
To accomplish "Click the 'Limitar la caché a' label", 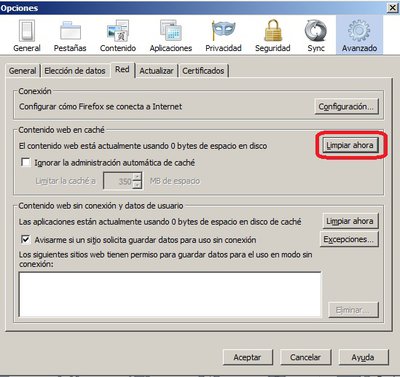I will pyautogui.click(x=65, y=181).
